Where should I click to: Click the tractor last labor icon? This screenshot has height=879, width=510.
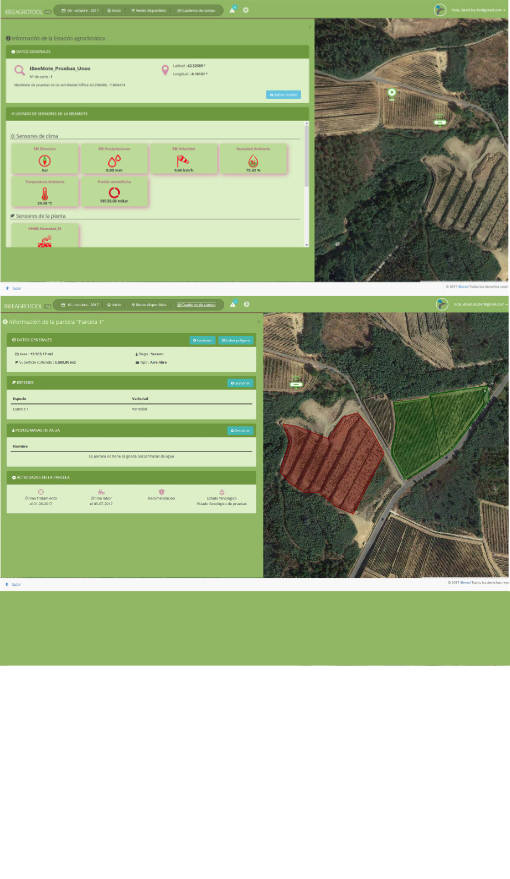pos(101,492)
